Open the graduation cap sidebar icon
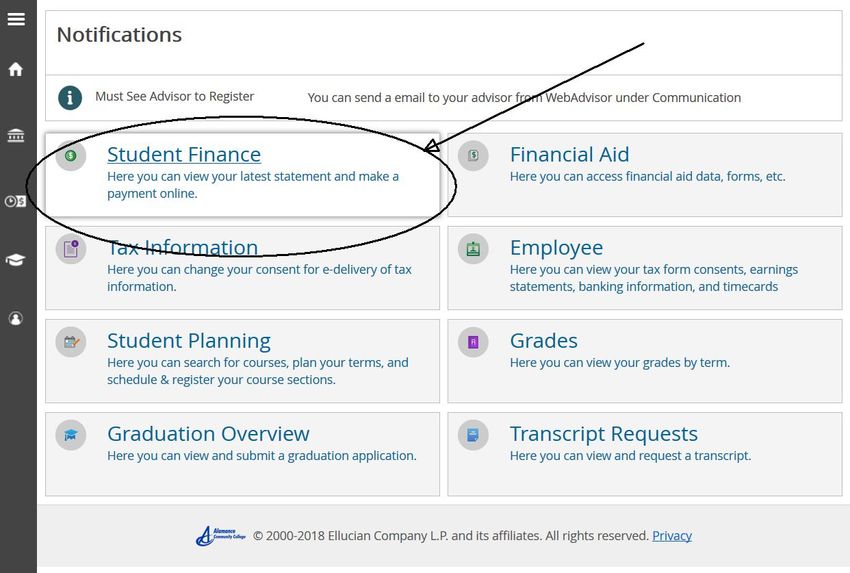 [x=15, y=260]
